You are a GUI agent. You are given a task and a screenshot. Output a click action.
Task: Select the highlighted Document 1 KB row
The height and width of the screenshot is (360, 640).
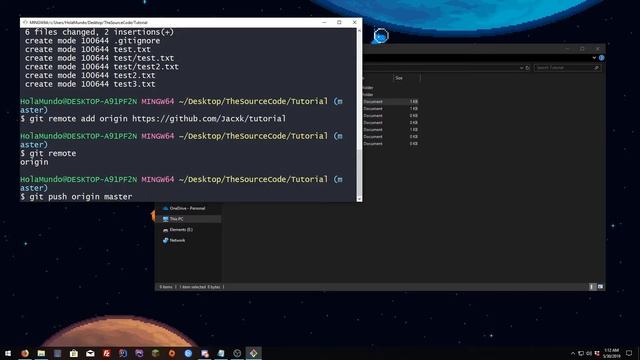pos(391,102)
